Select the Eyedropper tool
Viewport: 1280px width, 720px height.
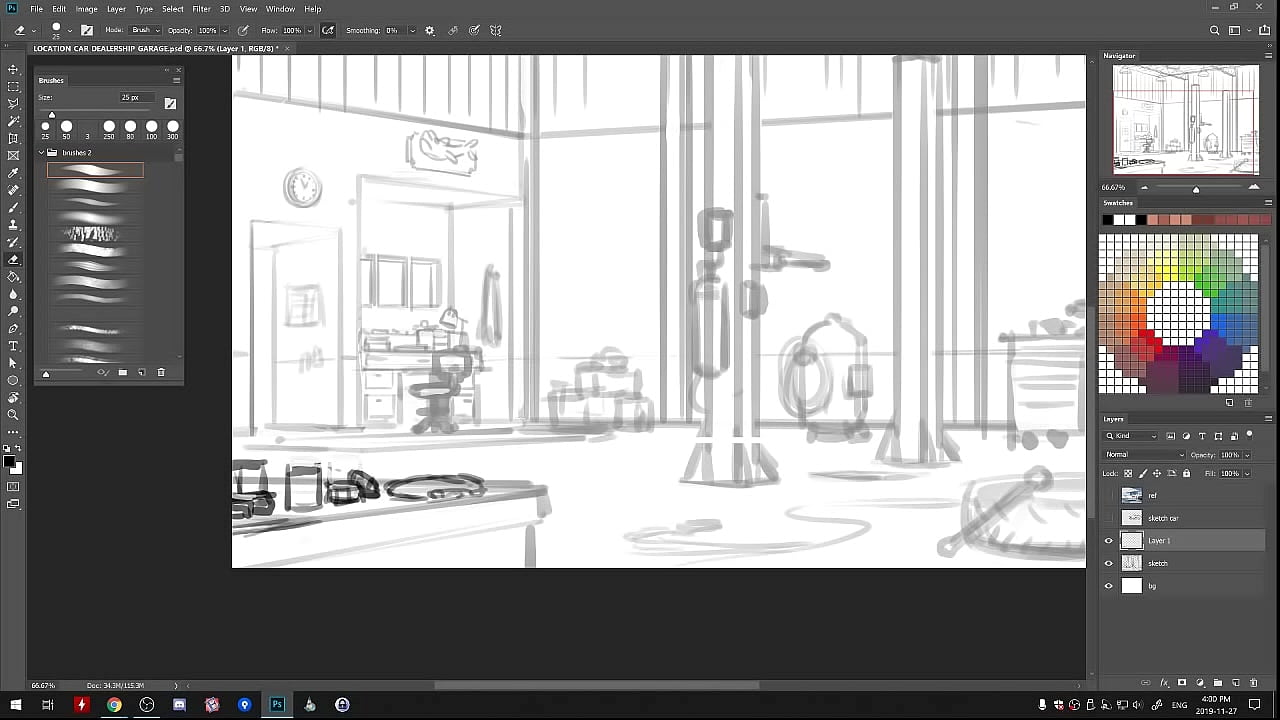13,173
